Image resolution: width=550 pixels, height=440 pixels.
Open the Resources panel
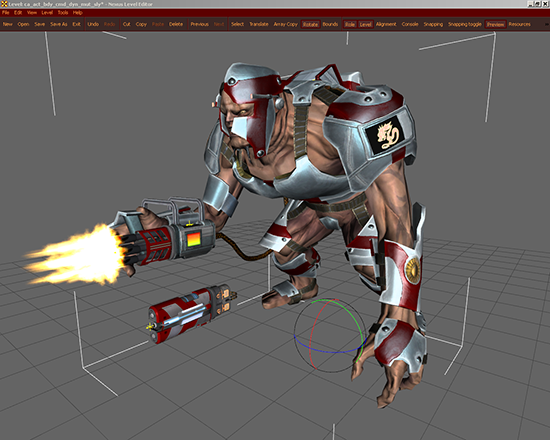[x=520, y=24]
